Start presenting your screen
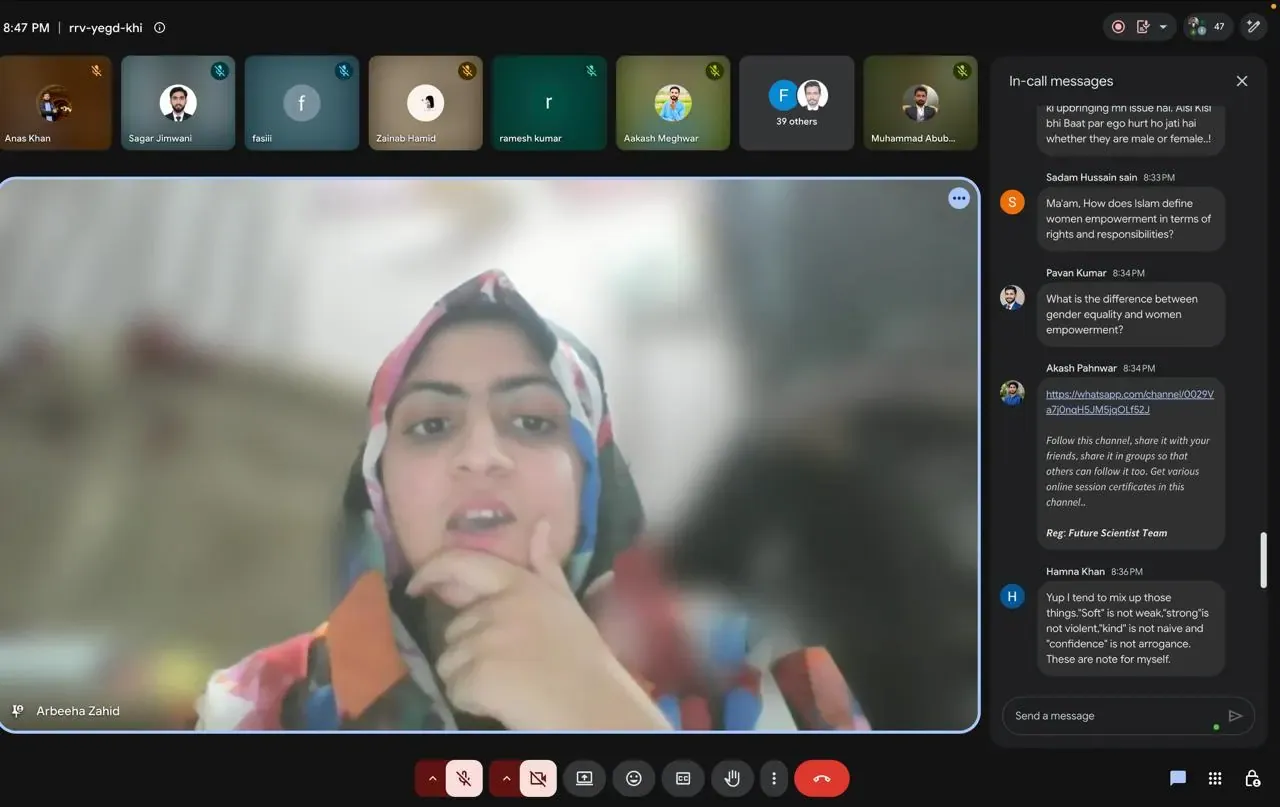The image size is (1280, 807). coord(584,778)
